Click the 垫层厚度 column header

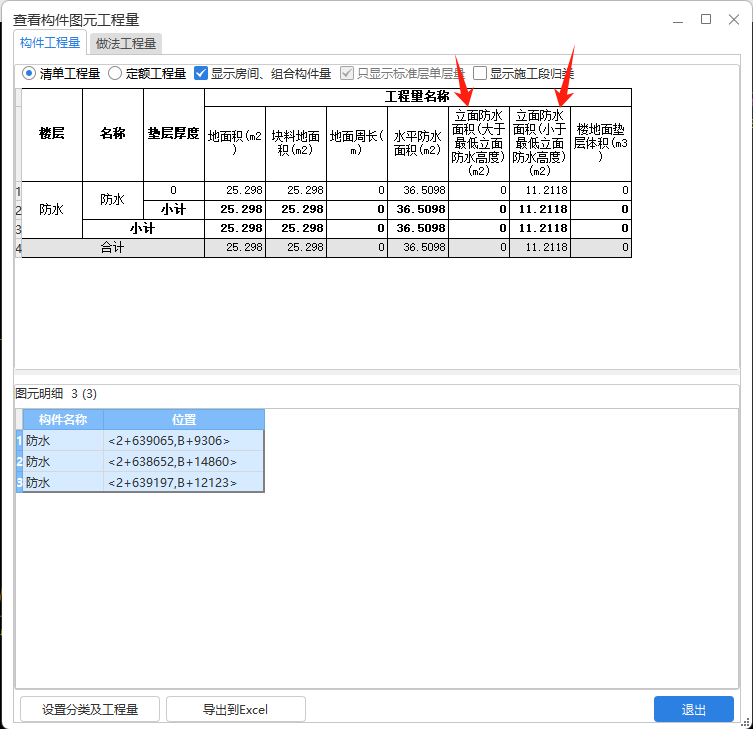174,134
